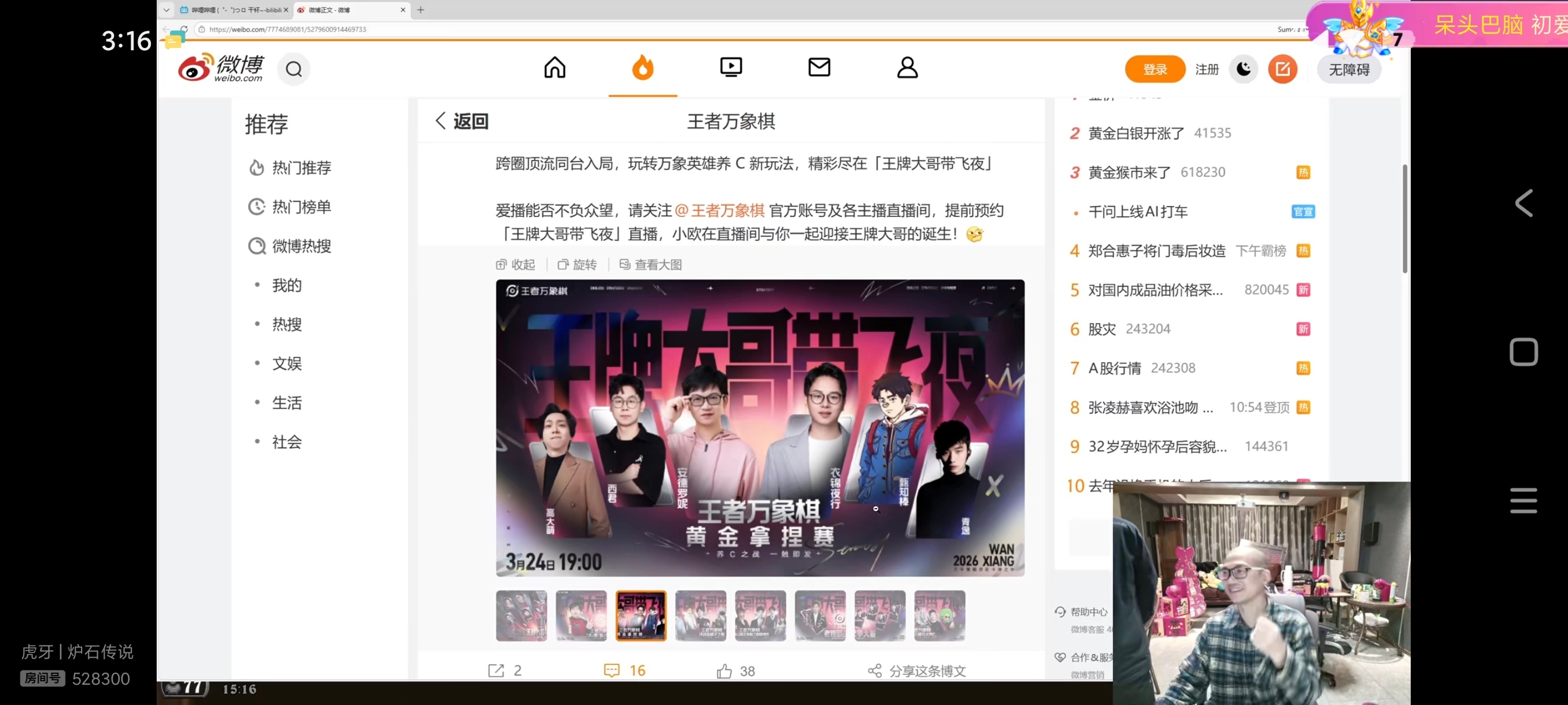Open the Weibo home icon

[554, 68]
